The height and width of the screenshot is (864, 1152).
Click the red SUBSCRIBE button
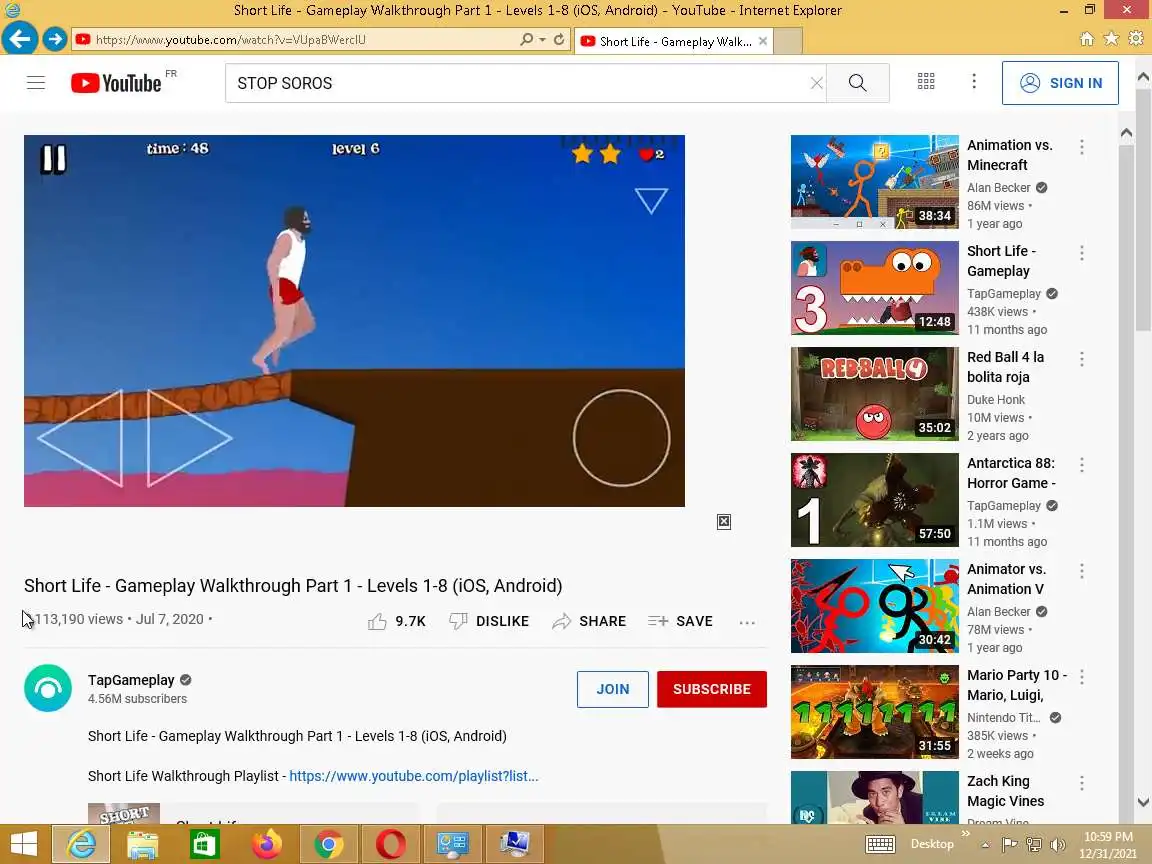712,689
